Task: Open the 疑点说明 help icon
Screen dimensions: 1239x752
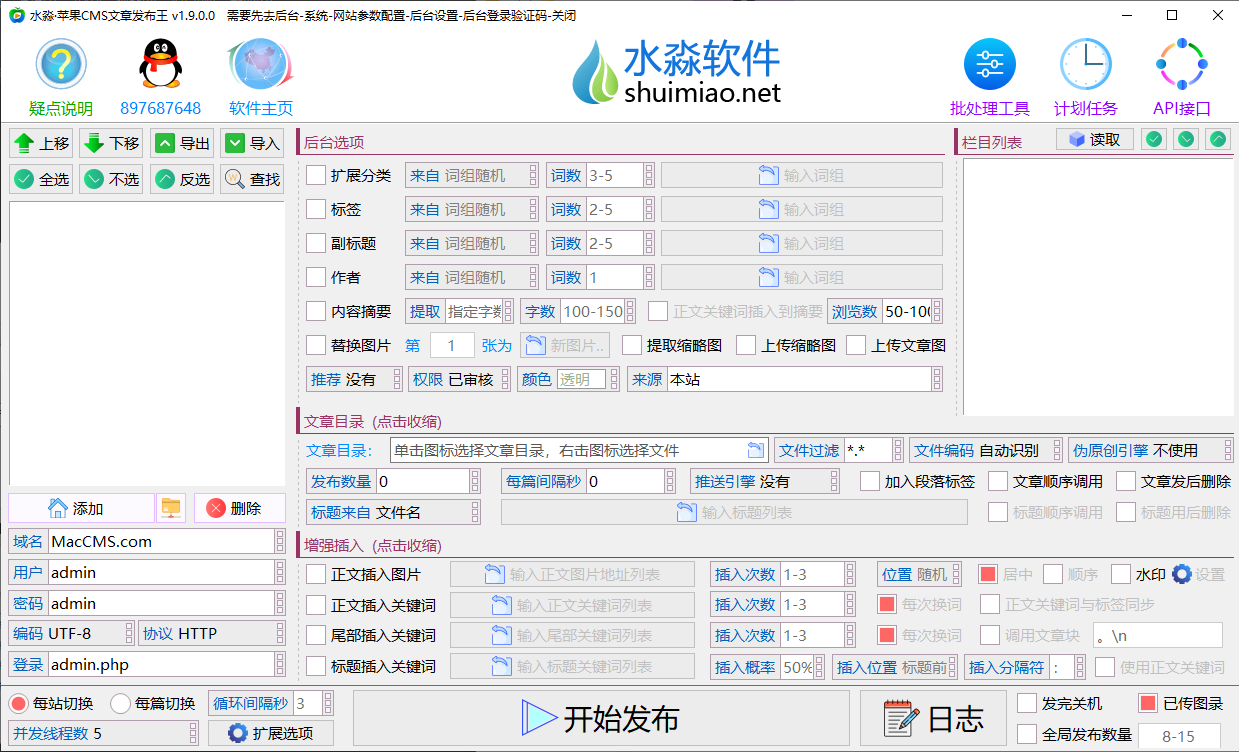Action: pos(61,65)
